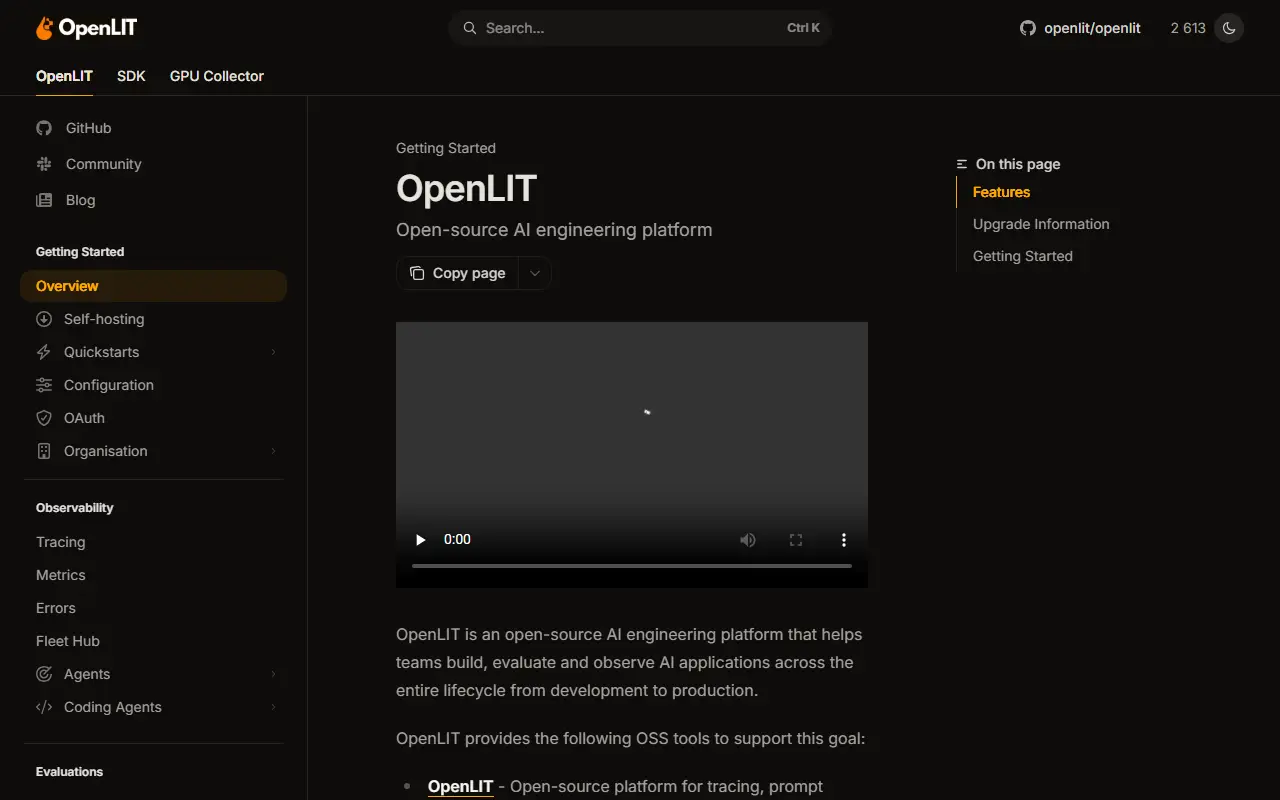
Task: Open the video's three-dot options menu
Action: [x=844, y=540]
